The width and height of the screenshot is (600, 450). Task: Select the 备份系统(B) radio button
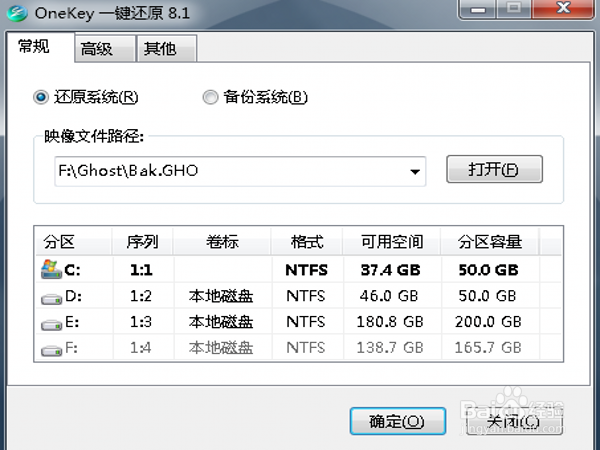210,97
